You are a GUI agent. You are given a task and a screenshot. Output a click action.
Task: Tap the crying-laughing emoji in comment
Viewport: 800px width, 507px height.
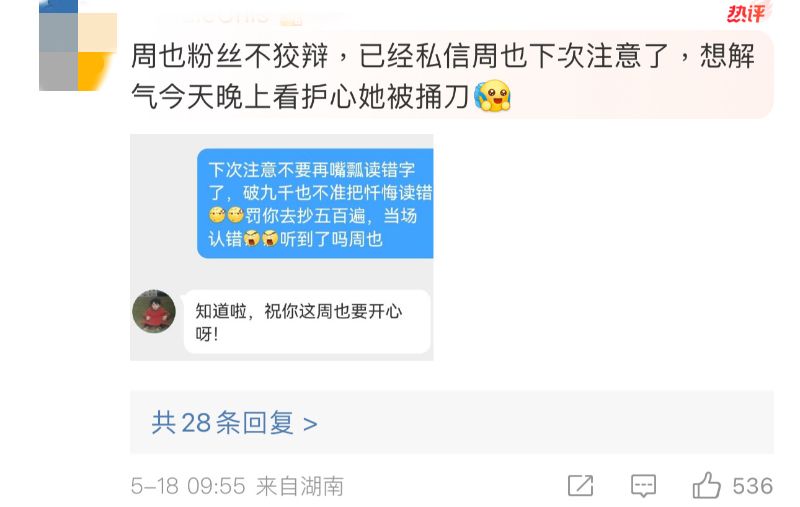(492, 96)
